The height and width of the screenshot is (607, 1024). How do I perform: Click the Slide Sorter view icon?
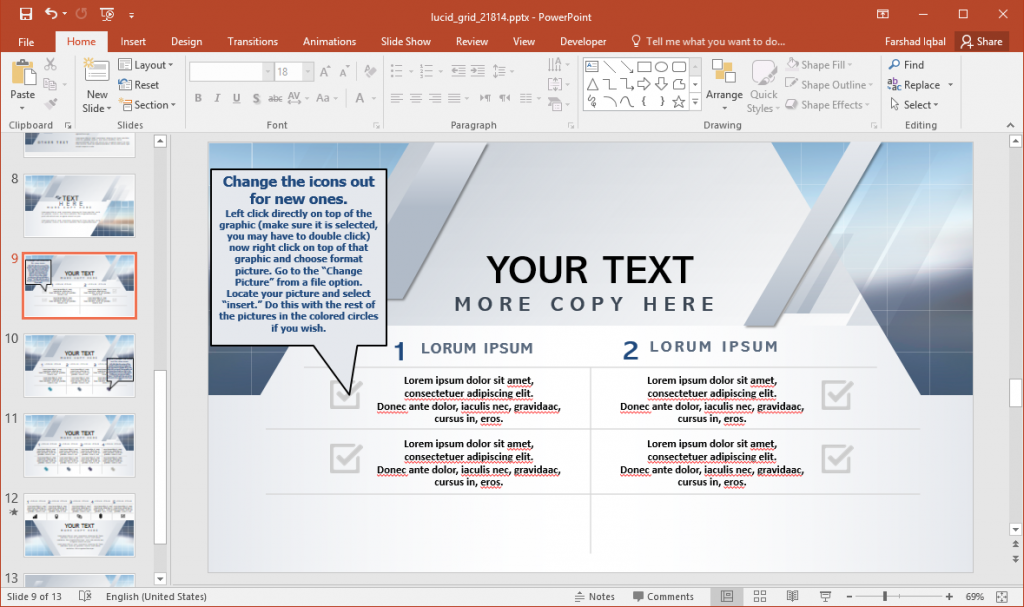[760, 596]
